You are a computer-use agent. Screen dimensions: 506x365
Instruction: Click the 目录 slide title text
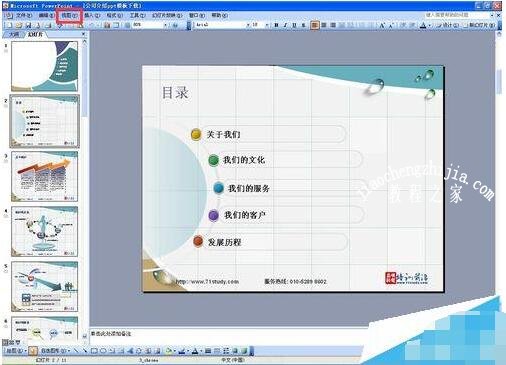pyautogui.click(x=175, y=93)
